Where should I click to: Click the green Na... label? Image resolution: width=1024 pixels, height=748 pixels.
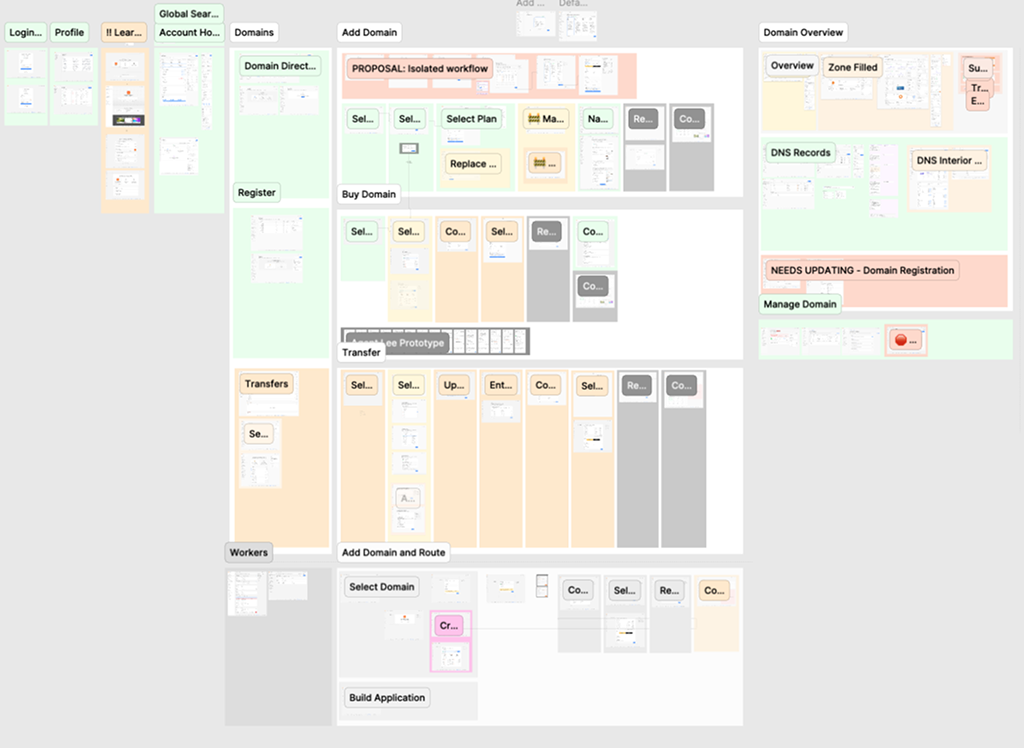598,119
